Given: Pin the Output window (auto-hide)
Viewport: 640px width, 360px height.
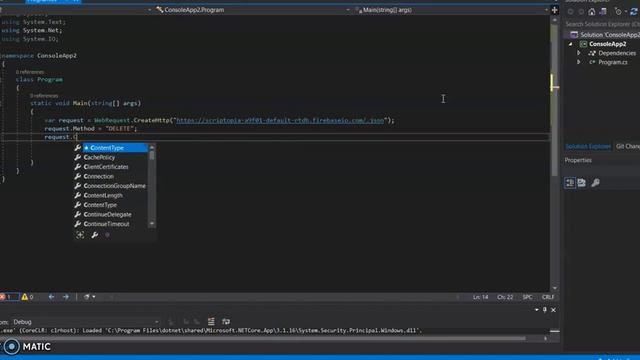Looking at the screenshot, I should point(544,310).
